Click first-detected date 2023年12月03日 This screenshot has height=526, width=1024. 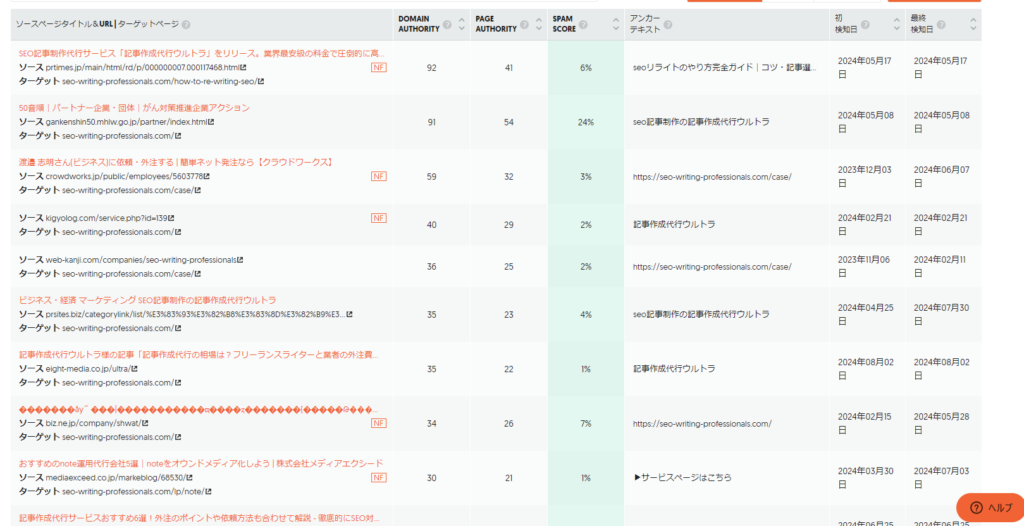[x=865, y=176]
